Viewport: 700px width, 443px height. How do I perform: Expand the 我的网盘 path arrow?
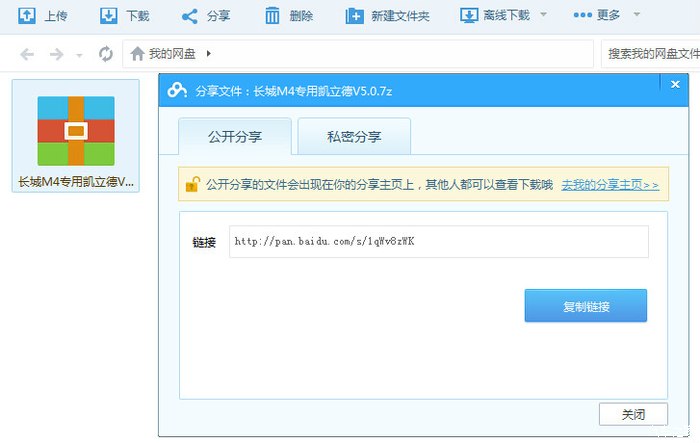(x=208, y=54)
